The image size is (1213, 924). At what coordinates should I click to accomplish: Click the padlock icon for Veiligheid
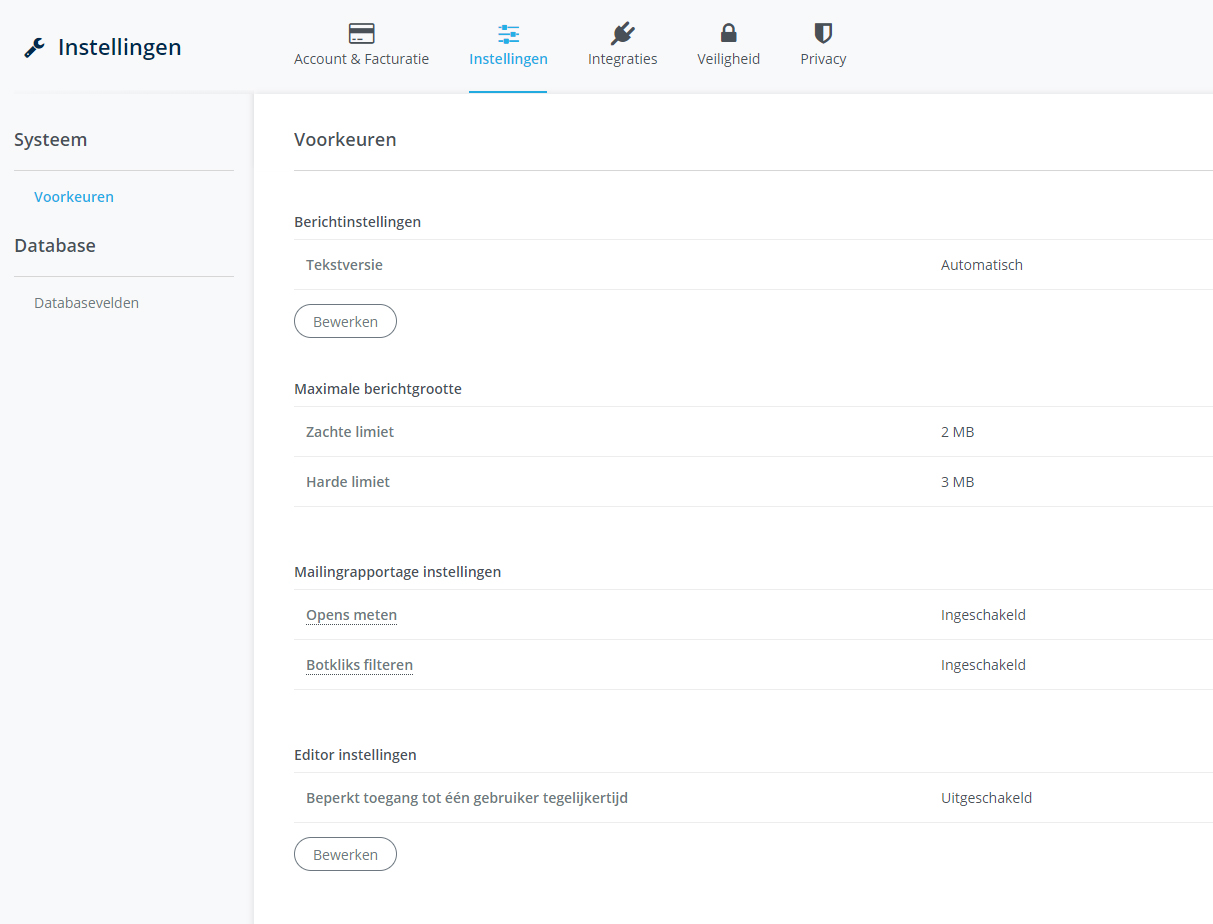(x=728, y=34)
